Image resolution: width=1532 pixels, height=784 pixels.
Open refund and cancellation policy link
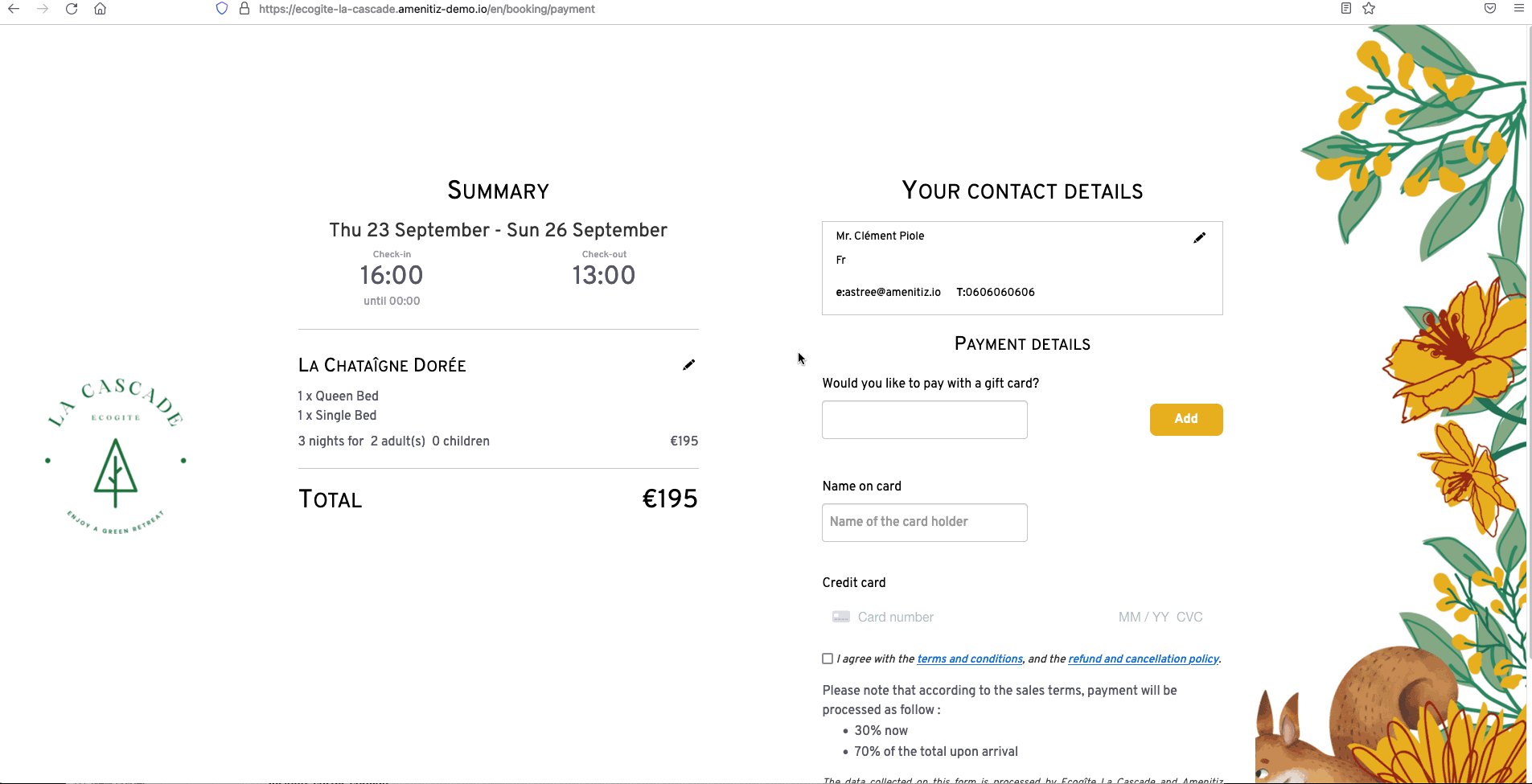pyautogui.click(x=1144, y=659)
